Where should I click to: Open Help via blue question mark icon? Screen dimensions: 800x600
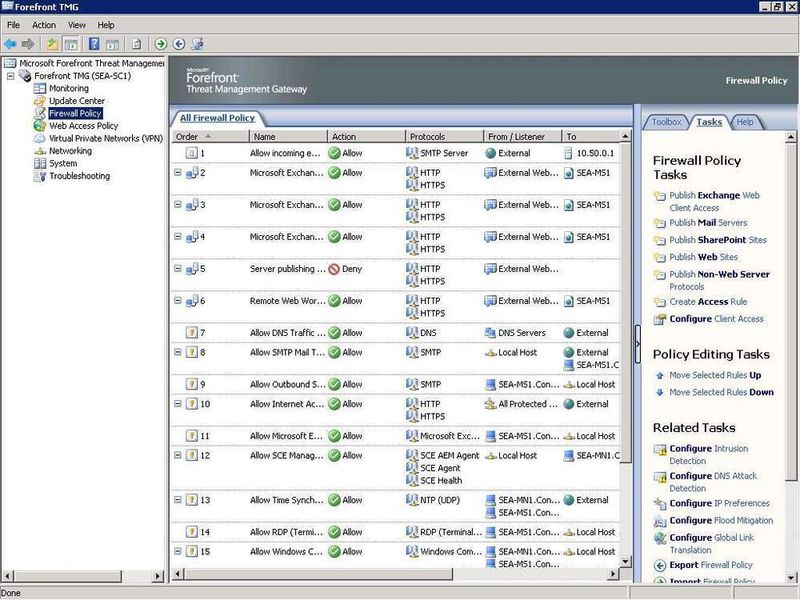tap(94, 44)
